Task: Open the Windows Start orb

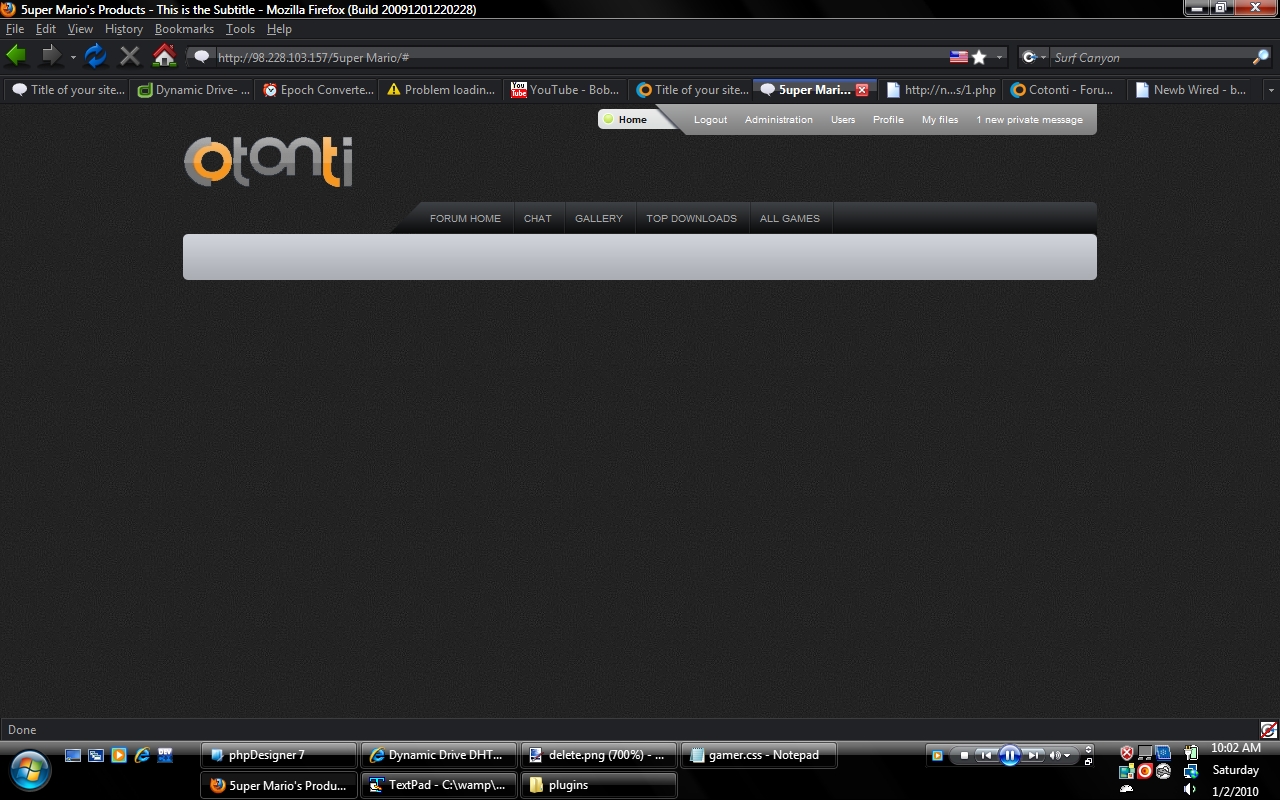Action: pyautogui.click(x=30, y=770)
